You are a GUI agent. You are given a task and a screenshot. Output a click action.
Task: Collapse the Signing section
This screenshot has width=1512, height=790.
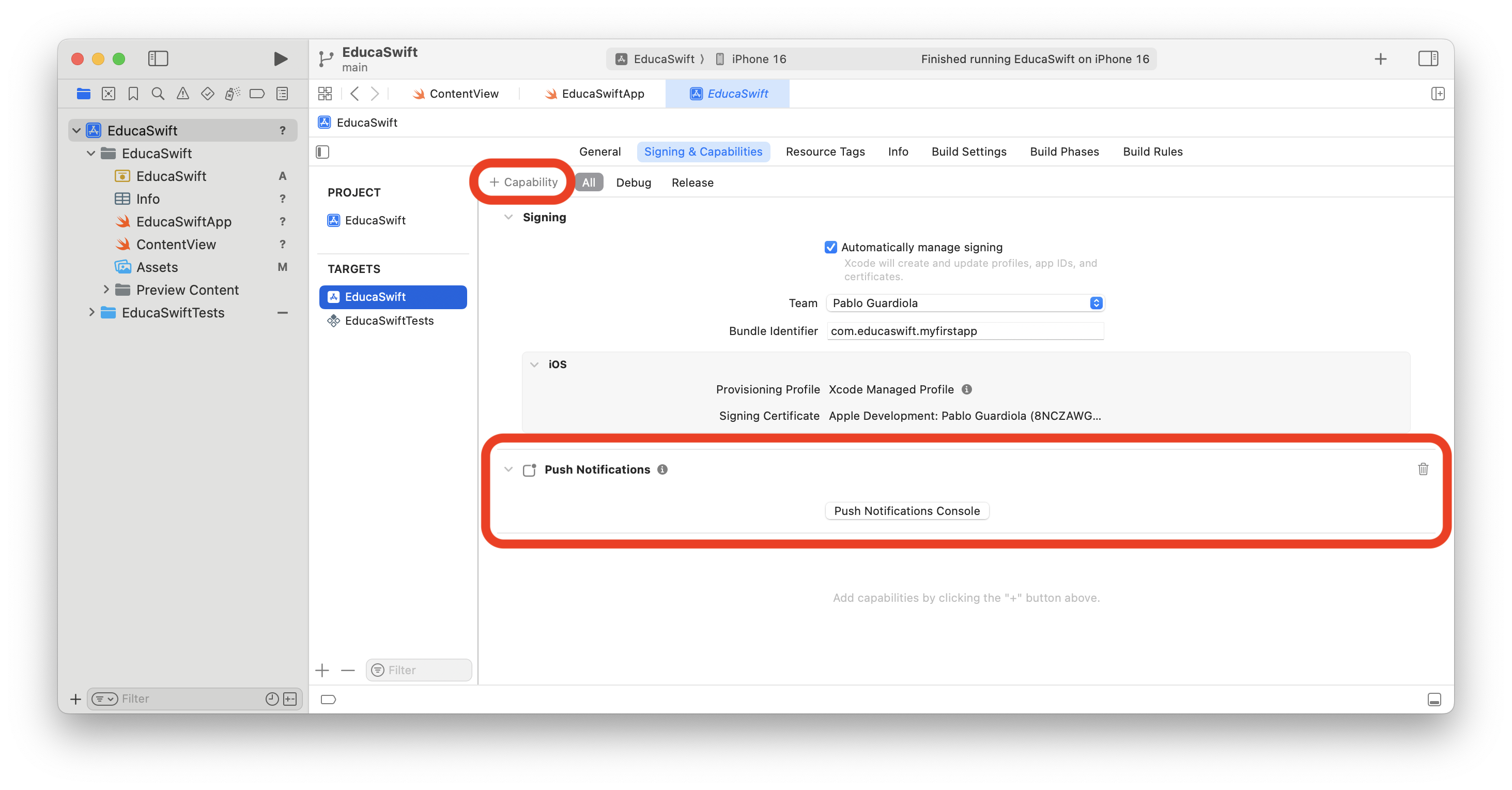[x=508, y=217]
